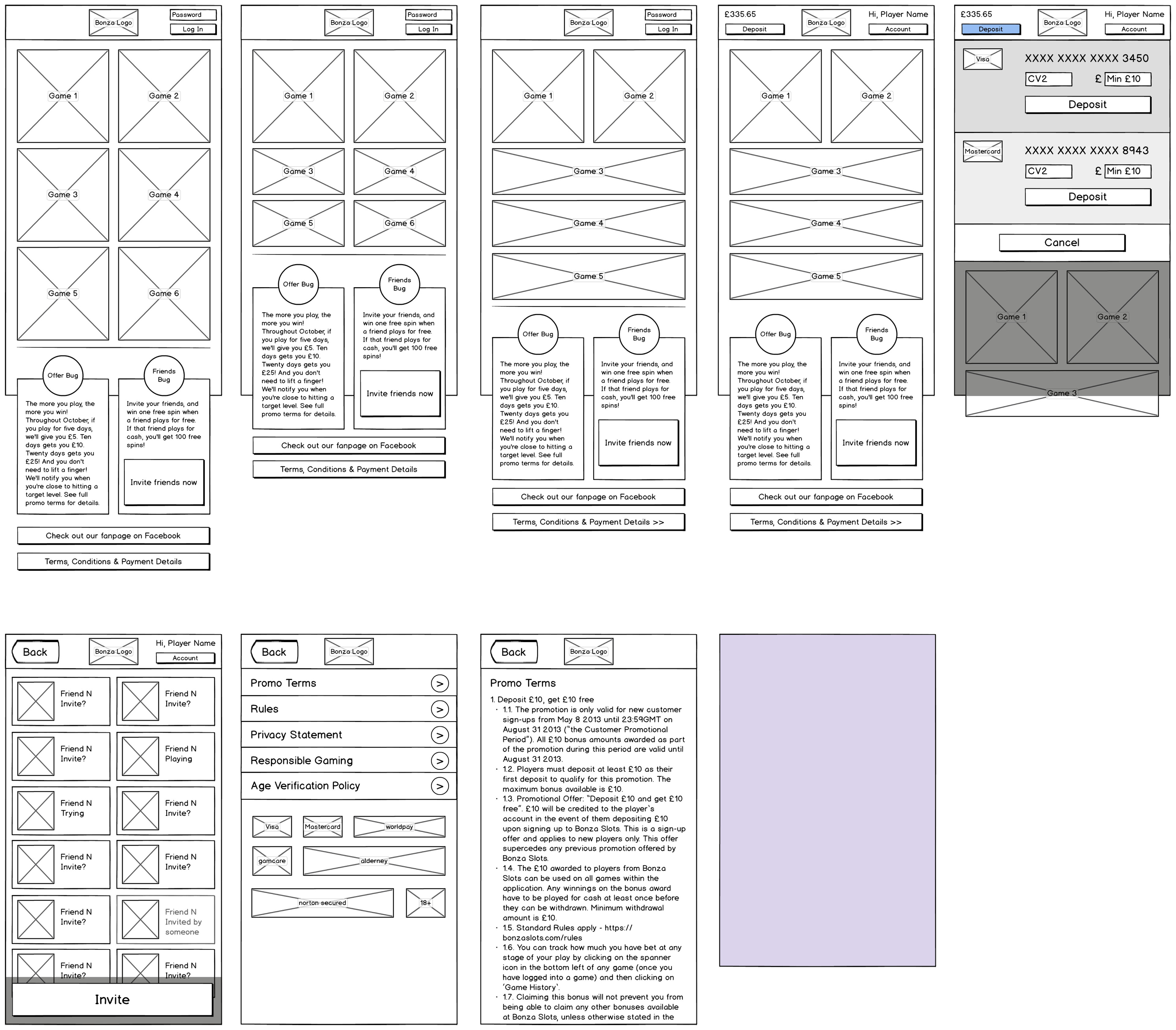Screen dimensions: 1176x1030
Task: Click the 18+ age restriction icon
Action: pos(425,903)
